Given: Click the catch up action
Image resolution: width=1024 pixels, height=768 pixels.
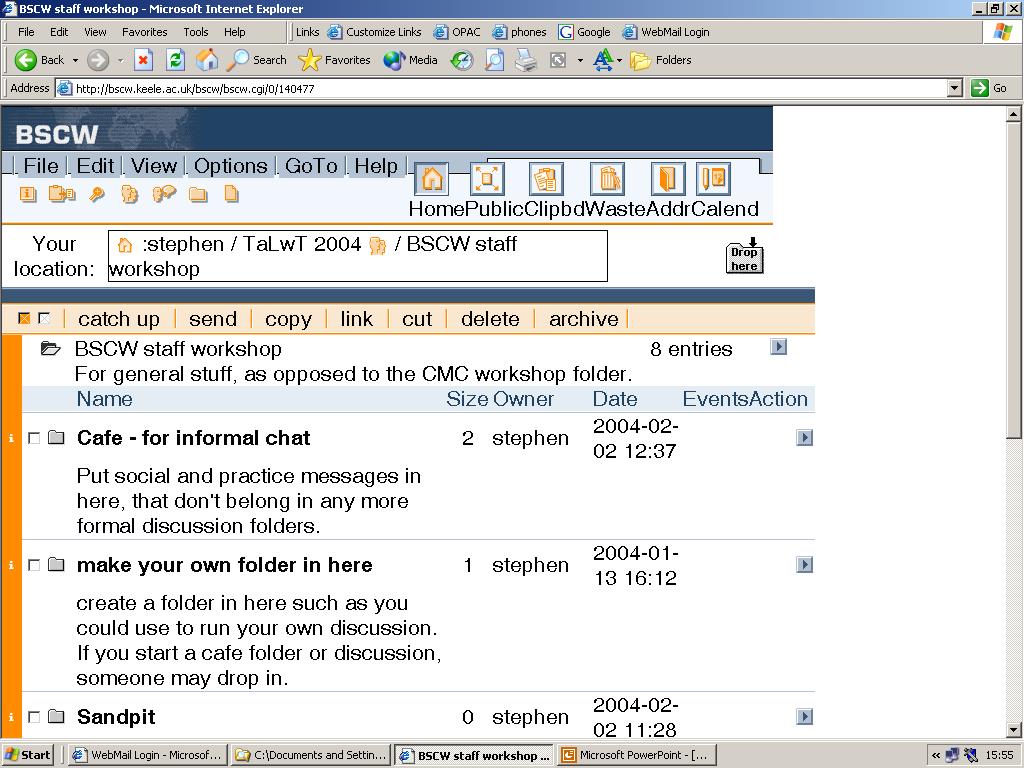Looking at the screenshot, I should point(119,319).
